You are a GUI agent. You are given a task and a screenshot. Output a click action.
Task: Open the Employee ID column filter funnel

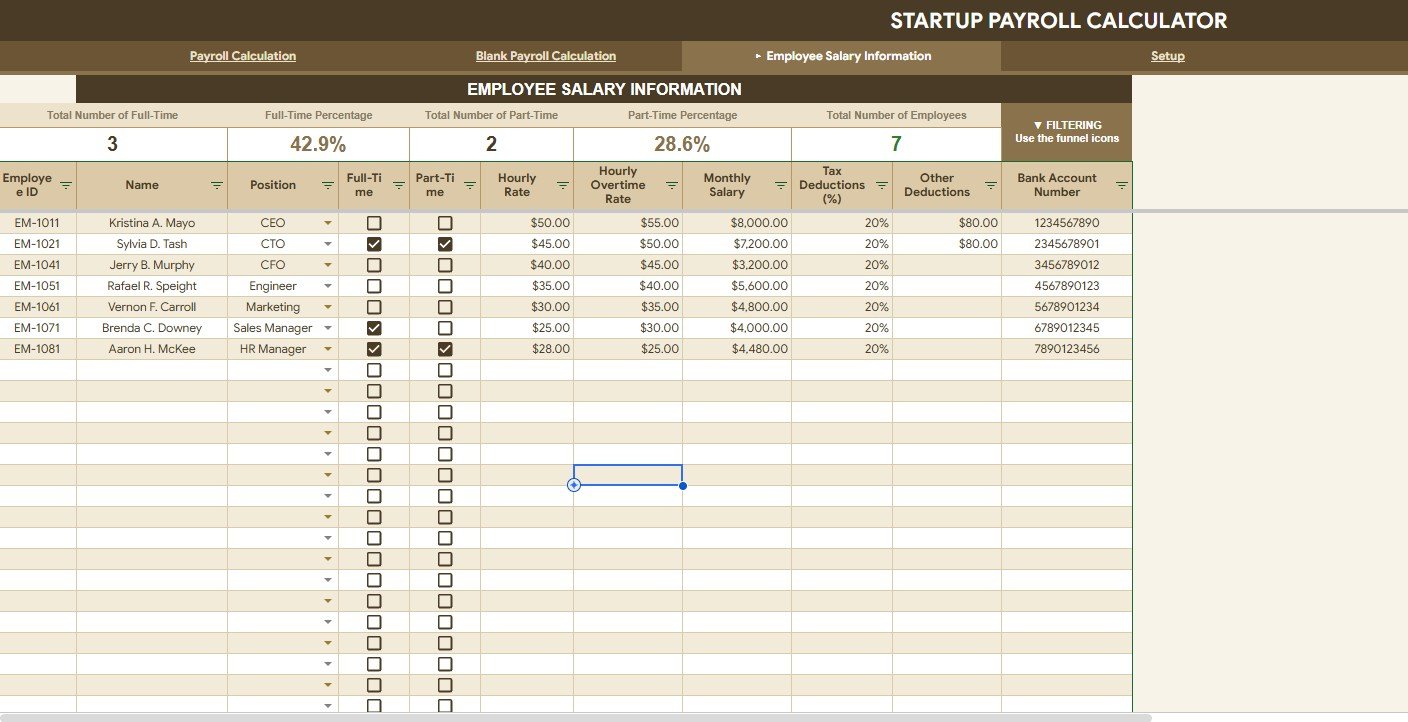tap(66, 186)
